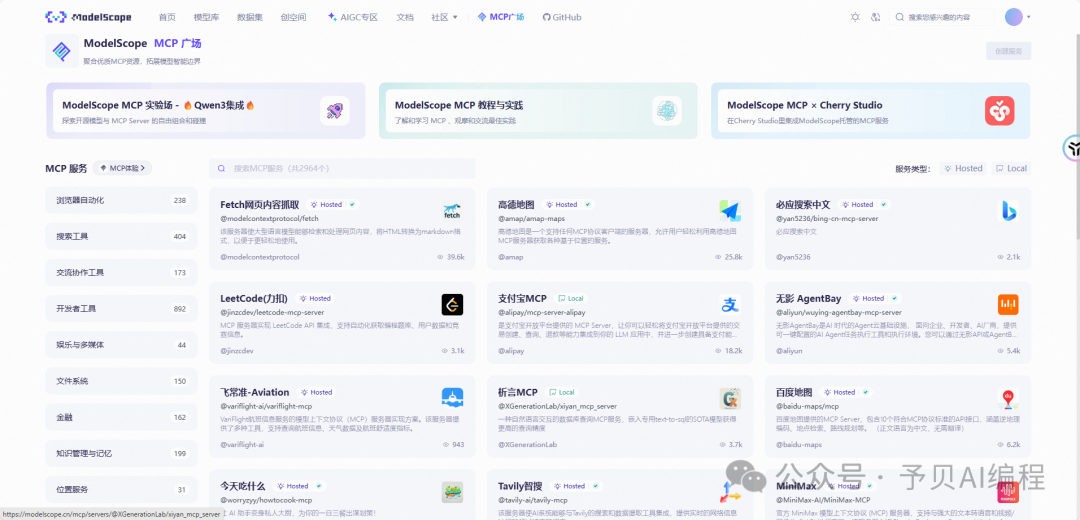Click the LeetCode black logo icon

(x=453, y=304)
